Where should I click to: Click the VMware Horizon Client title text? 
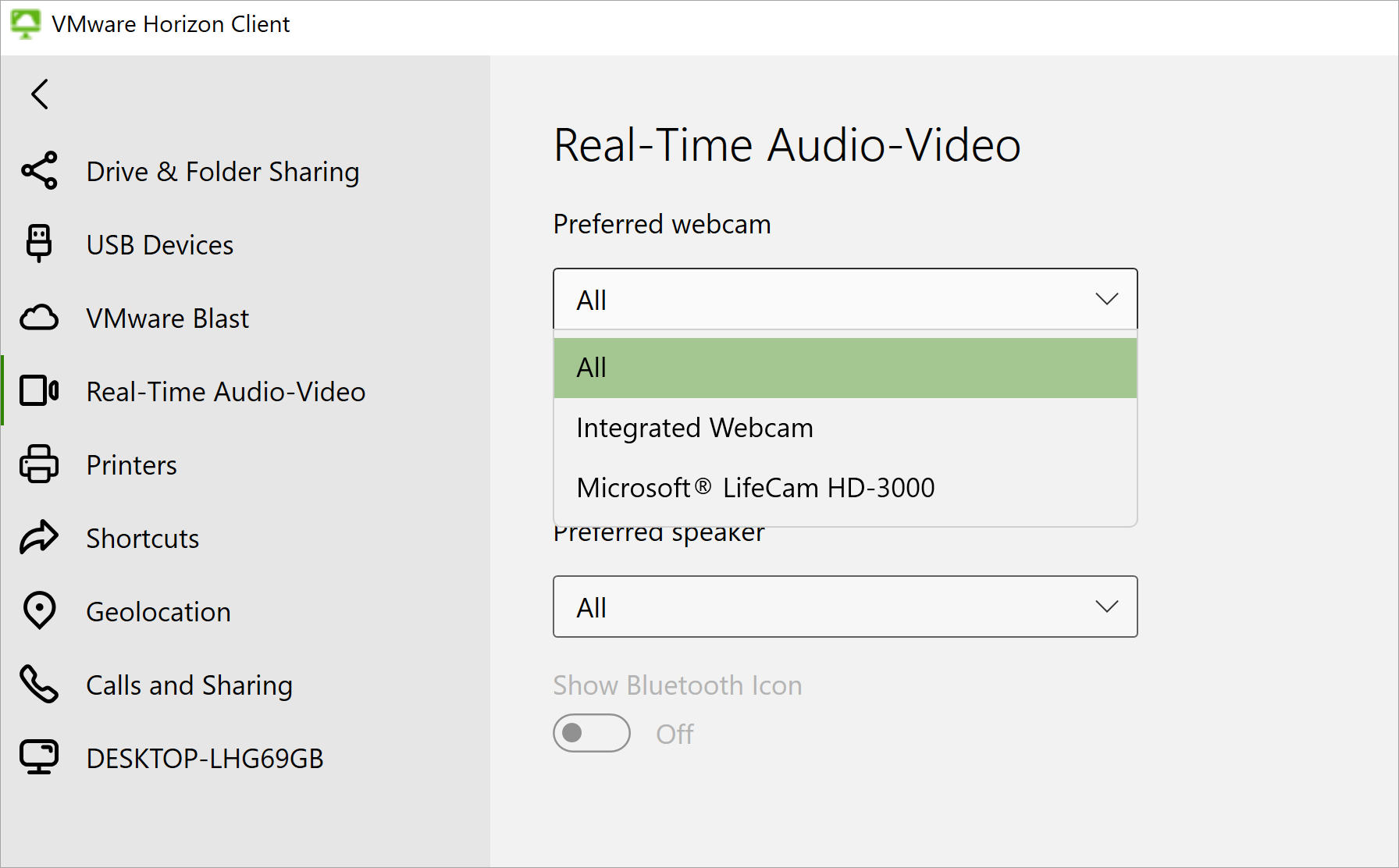point(171,24)
